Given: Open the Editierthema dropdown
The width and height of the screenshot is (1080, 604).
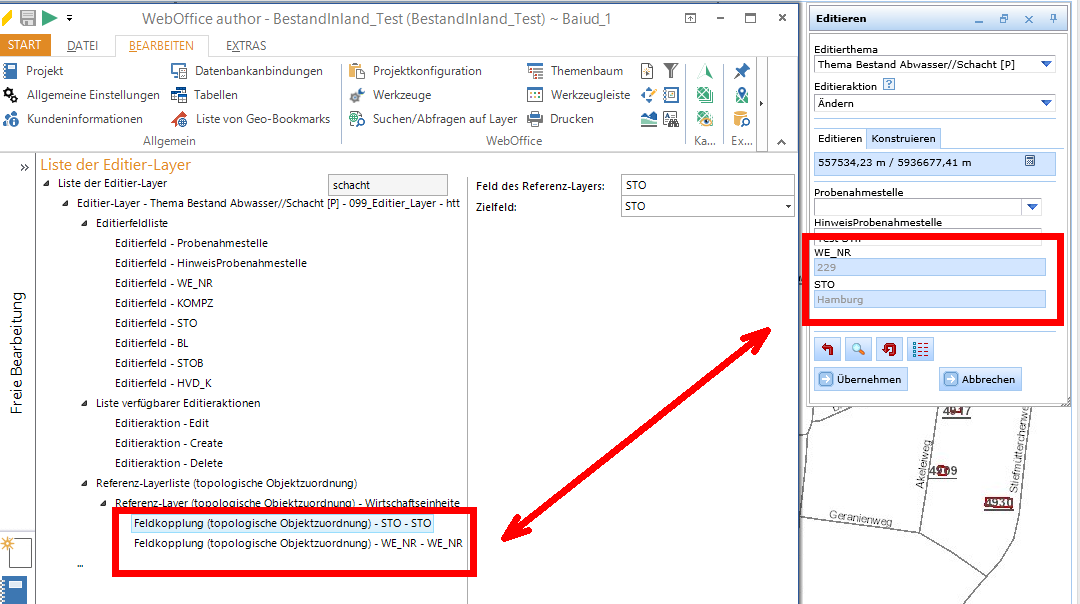Looking at the screenshot, I should click(x=1046, y=65).
